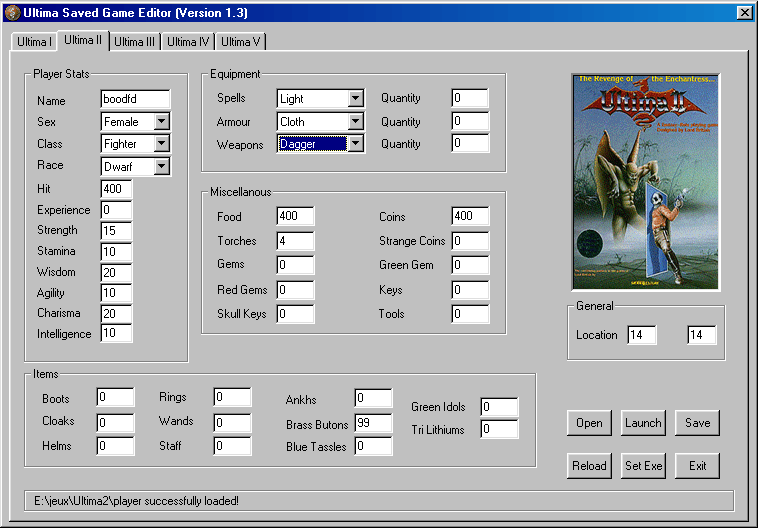The height and width of the screenshot is (528, 758).
Task: Open the Spells dropdown
Action: [355, 99]
